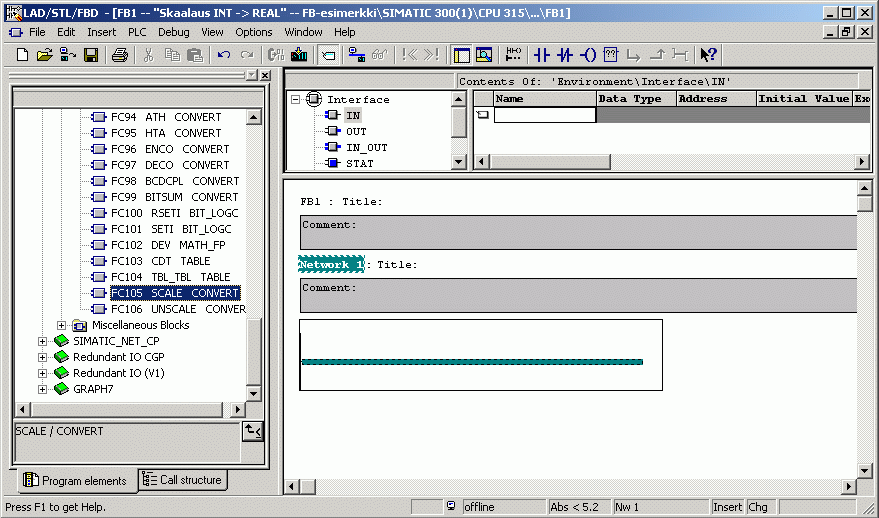Click the Address column header
Image resolution: width=879 pixels, height=518 pixels.
(716, 99)
